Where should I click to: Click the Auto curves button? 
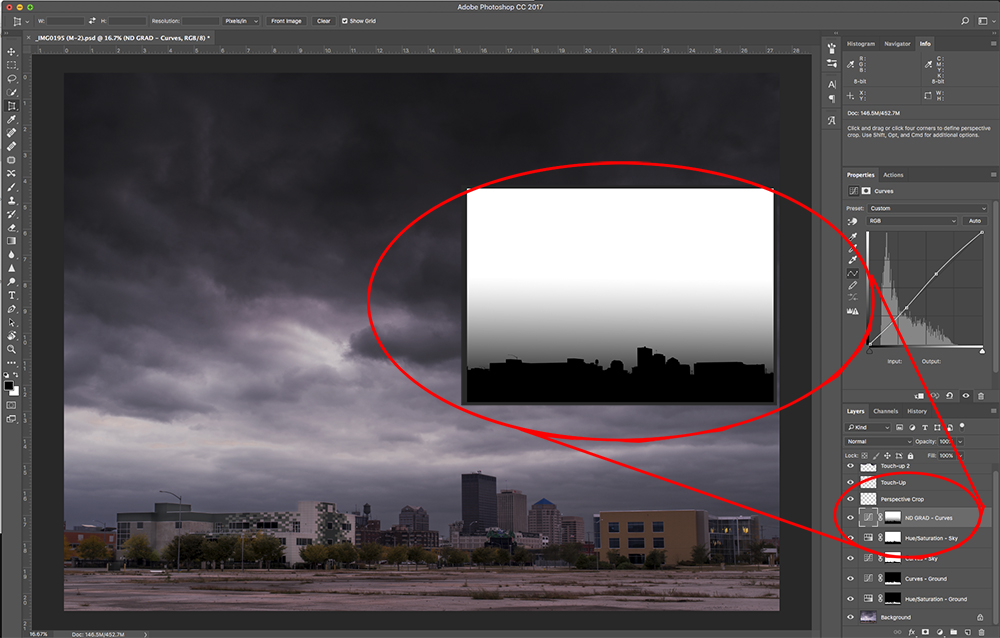[974, 221]
